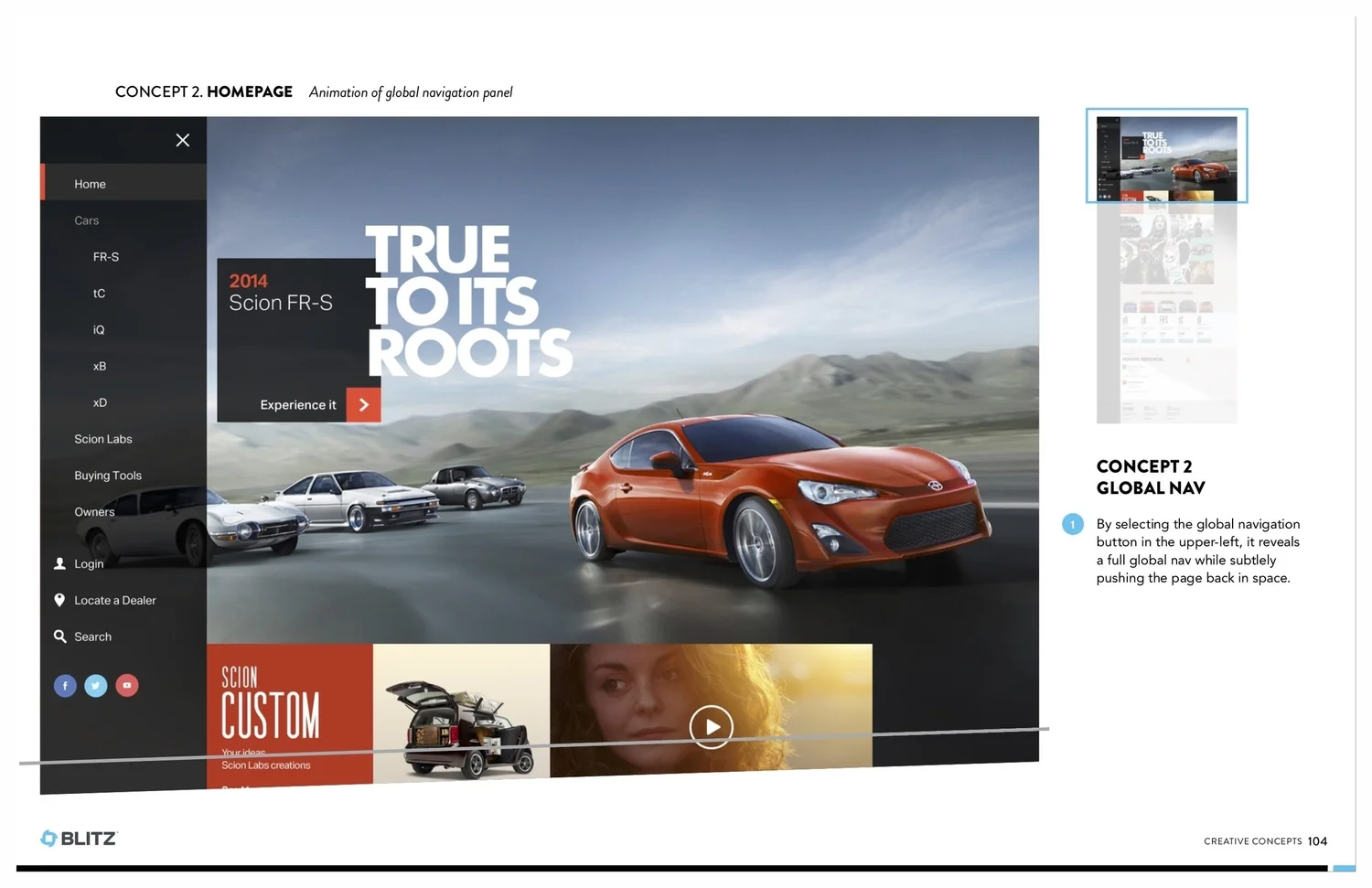The width and height of the screenshot is (1372, 888).
Task: Click the Creative Concepts 104 page label
Action: (1265, 841)
